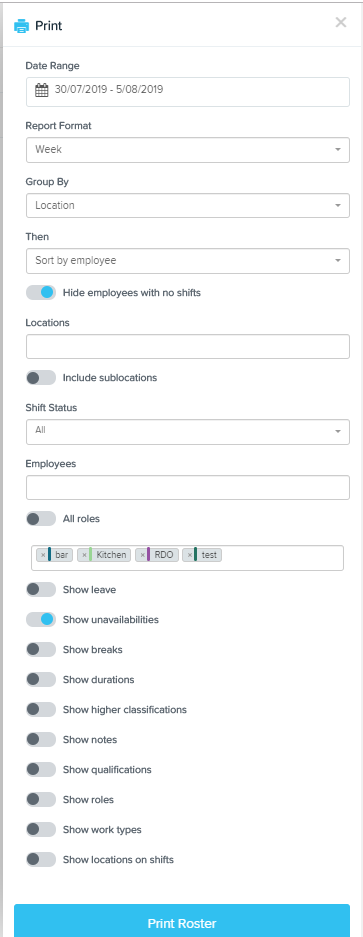This screenshot has height=937, width=363.
Task: Remove the Kitchen role tag
Action: (x=84, y=555)
